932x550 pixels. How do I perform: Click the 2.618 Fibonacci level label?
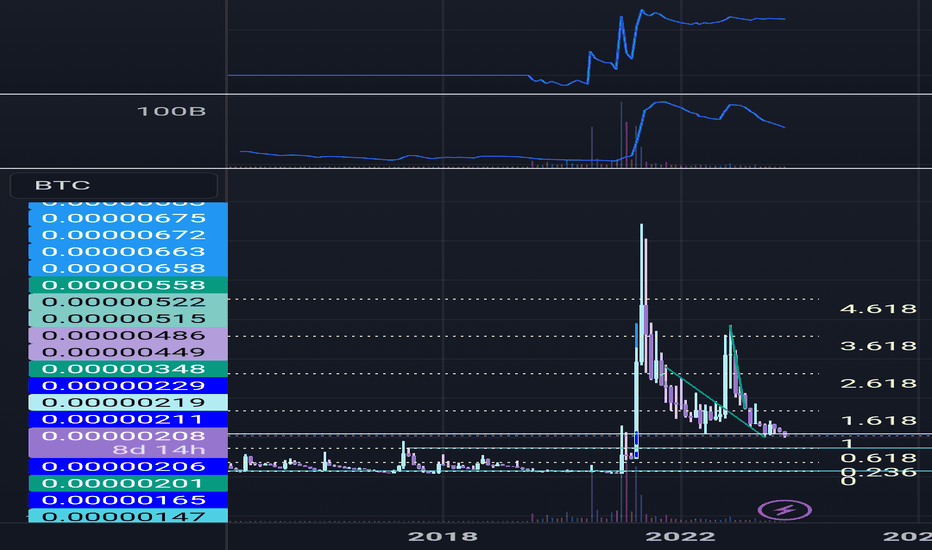point(878,384)
